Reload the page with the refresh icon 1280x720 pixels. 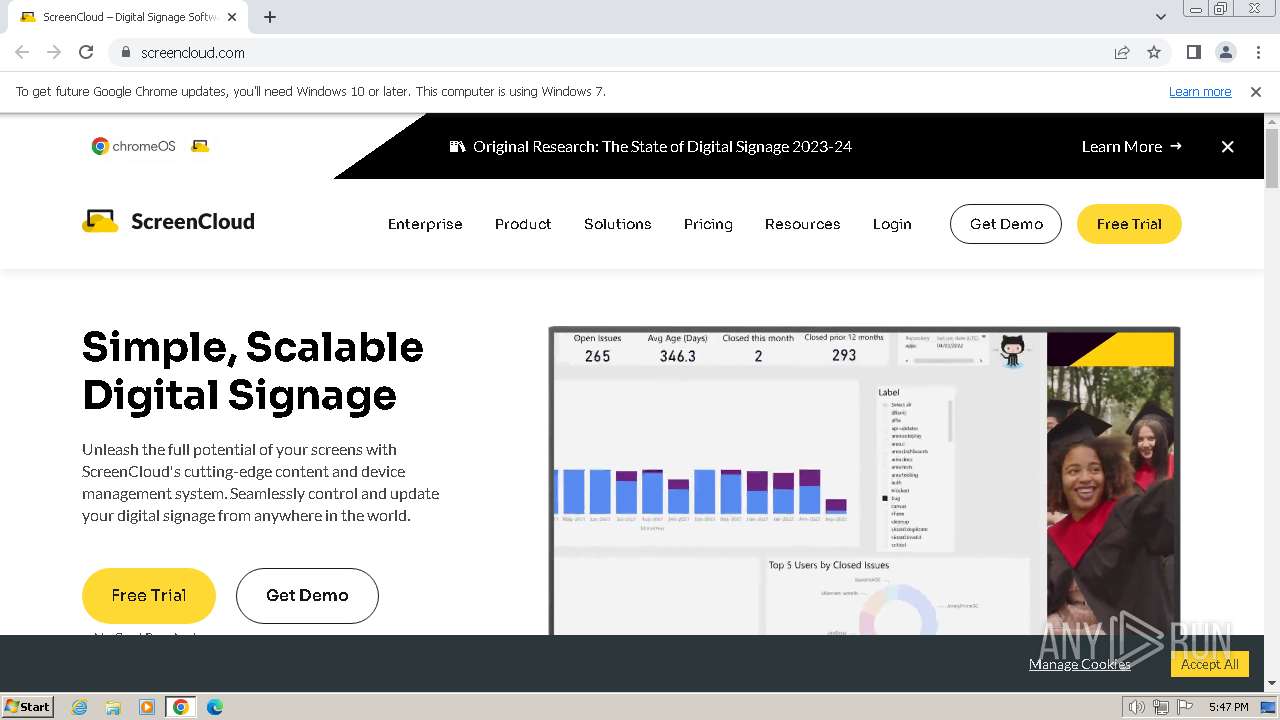pyautogui.click(x=86, y=52)
